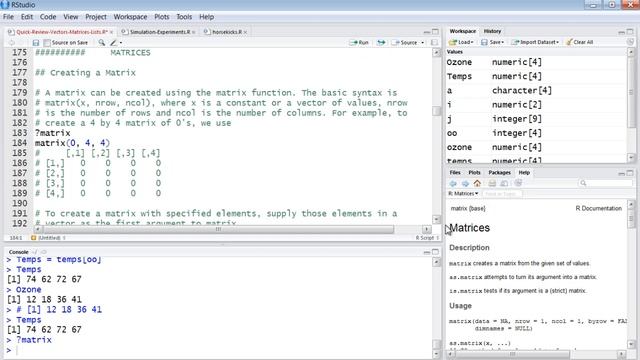Click line 184 matrix(0, 4, 4) code
The image size is (640, 360).
click(72, 143)
